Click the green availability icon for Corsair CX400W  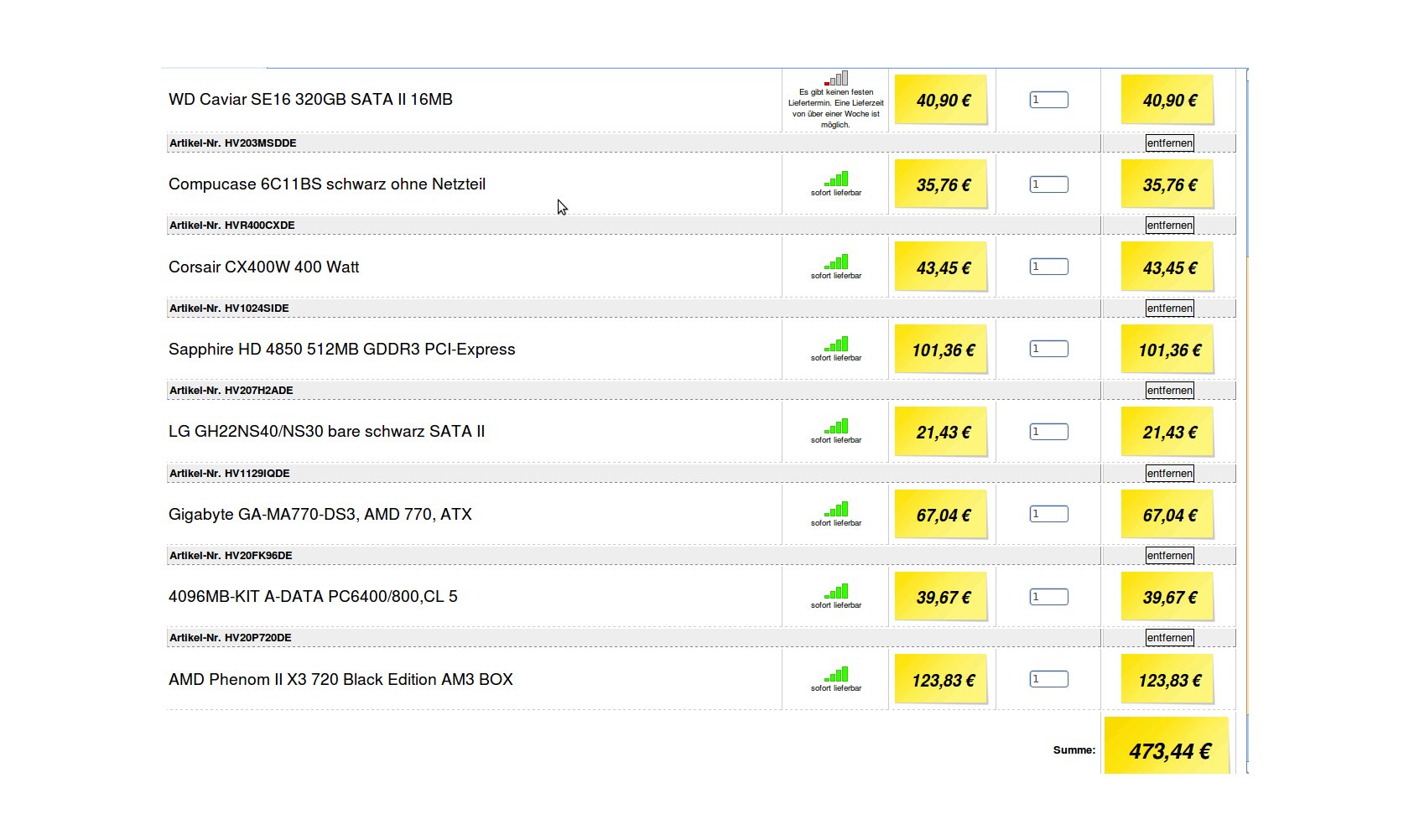tap(836, 262)
